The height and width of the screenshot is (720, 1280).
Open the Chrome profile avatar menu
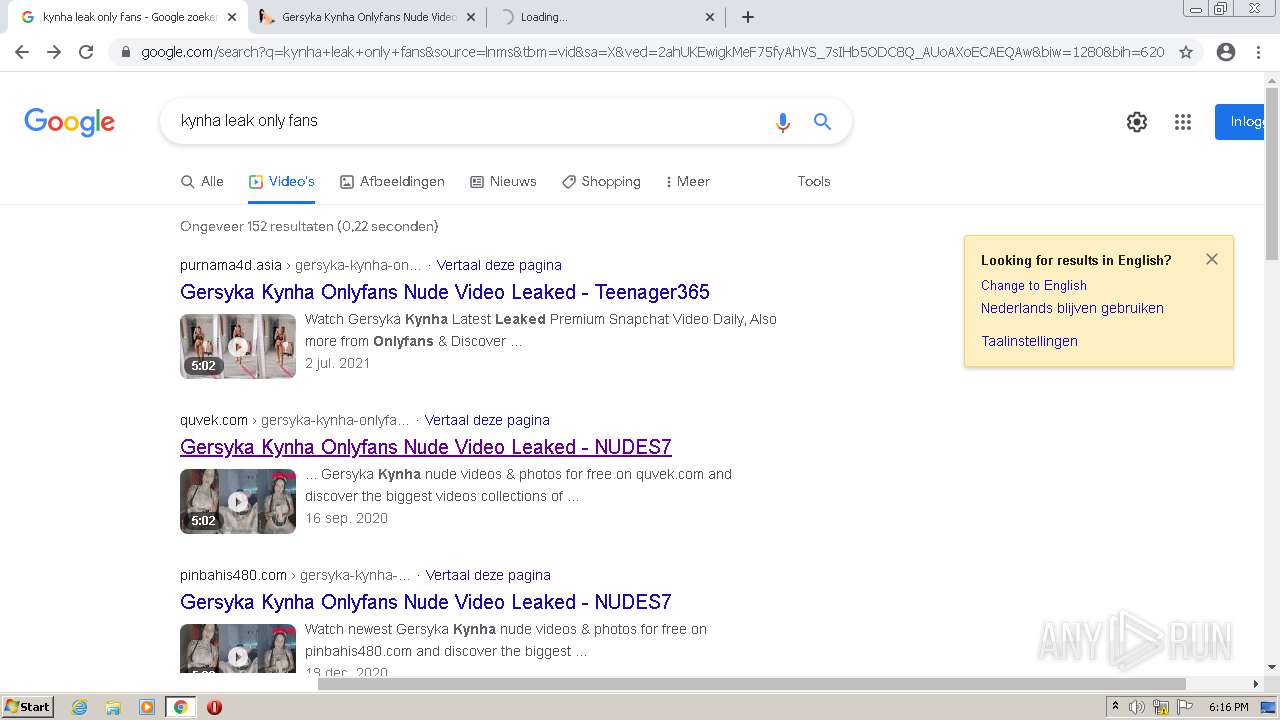click(x=1226, y=52)
